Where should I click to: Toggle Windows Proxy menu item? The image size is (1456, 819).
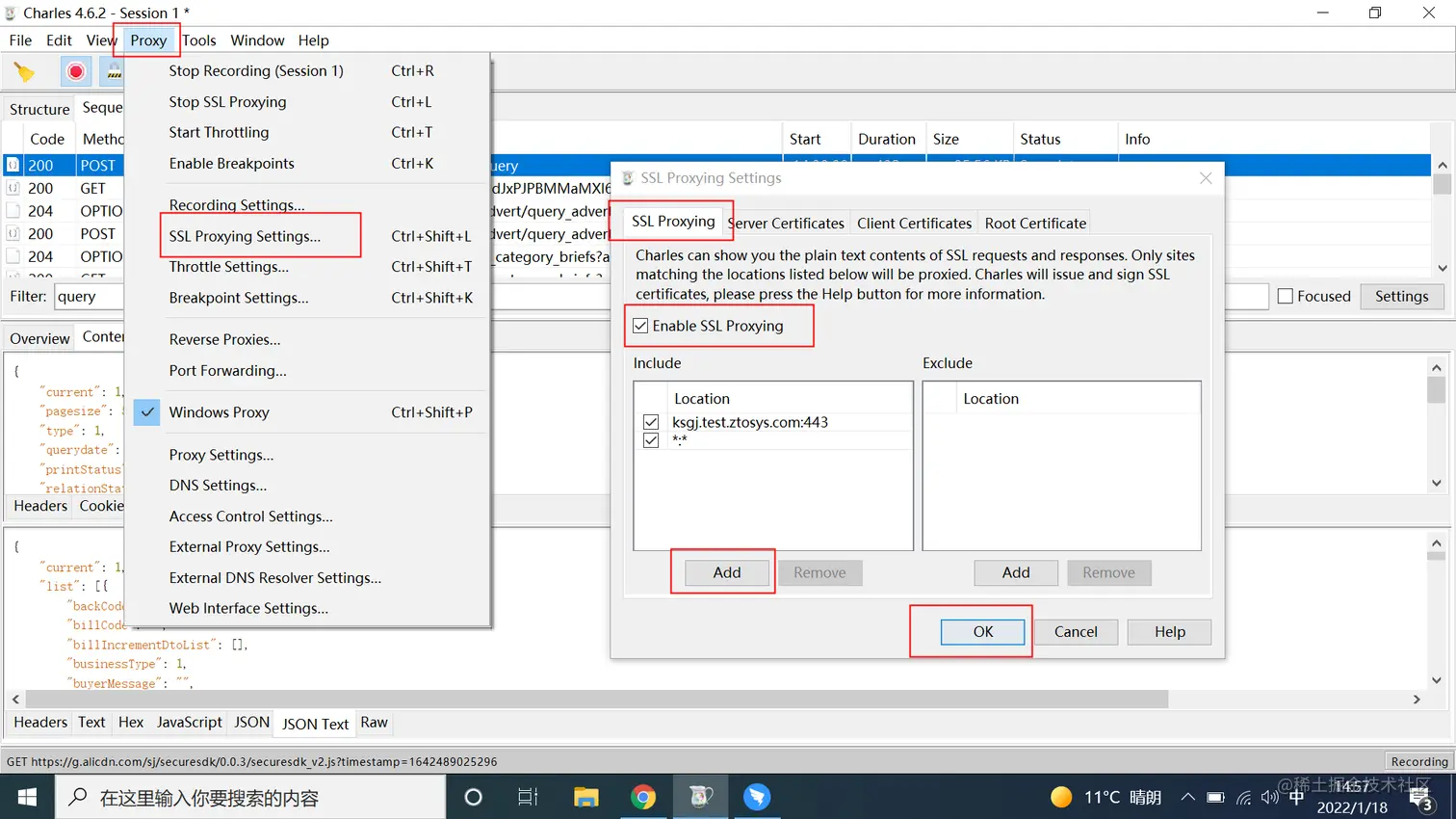click(x=308, y=412)
